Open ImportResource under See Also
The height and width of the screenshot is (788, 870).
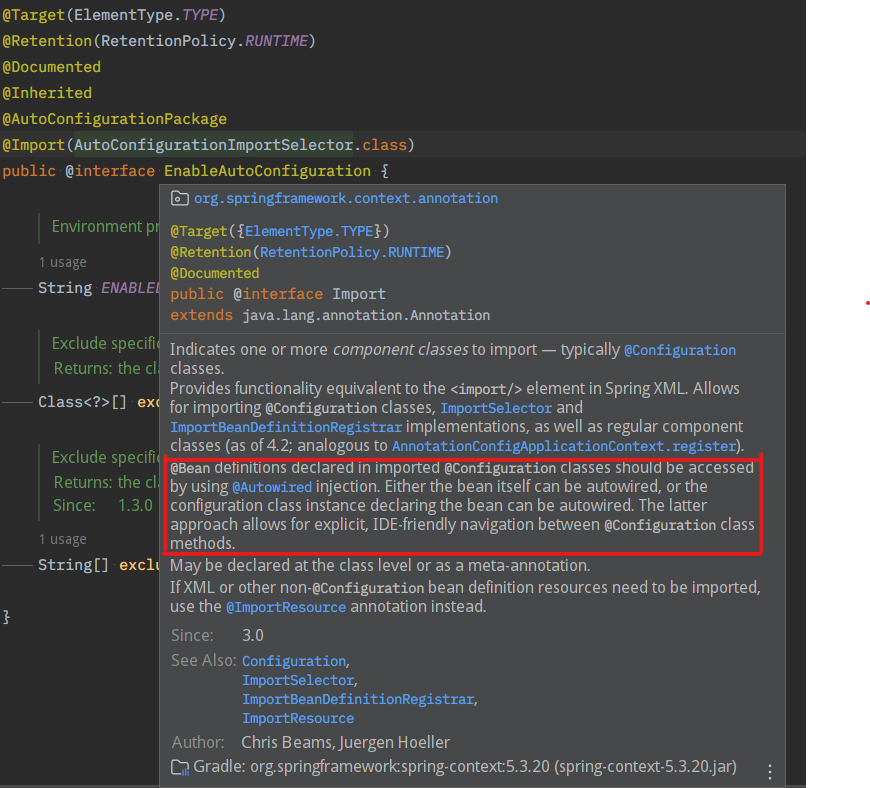tap(297, 718)
